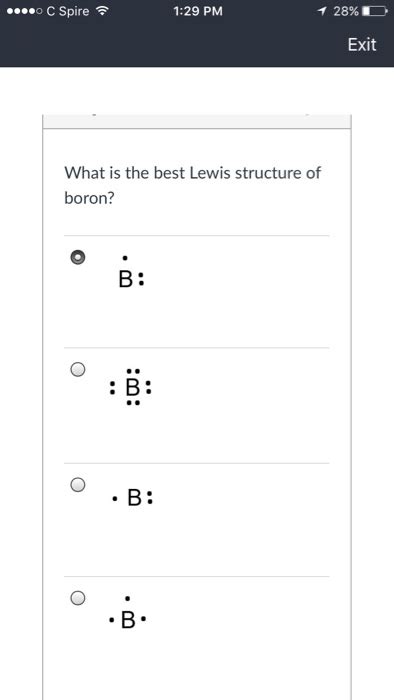This screenshot has width=394, height=700.
Task: Click the boron image with left dot and right pair
Action: [133, 498]
